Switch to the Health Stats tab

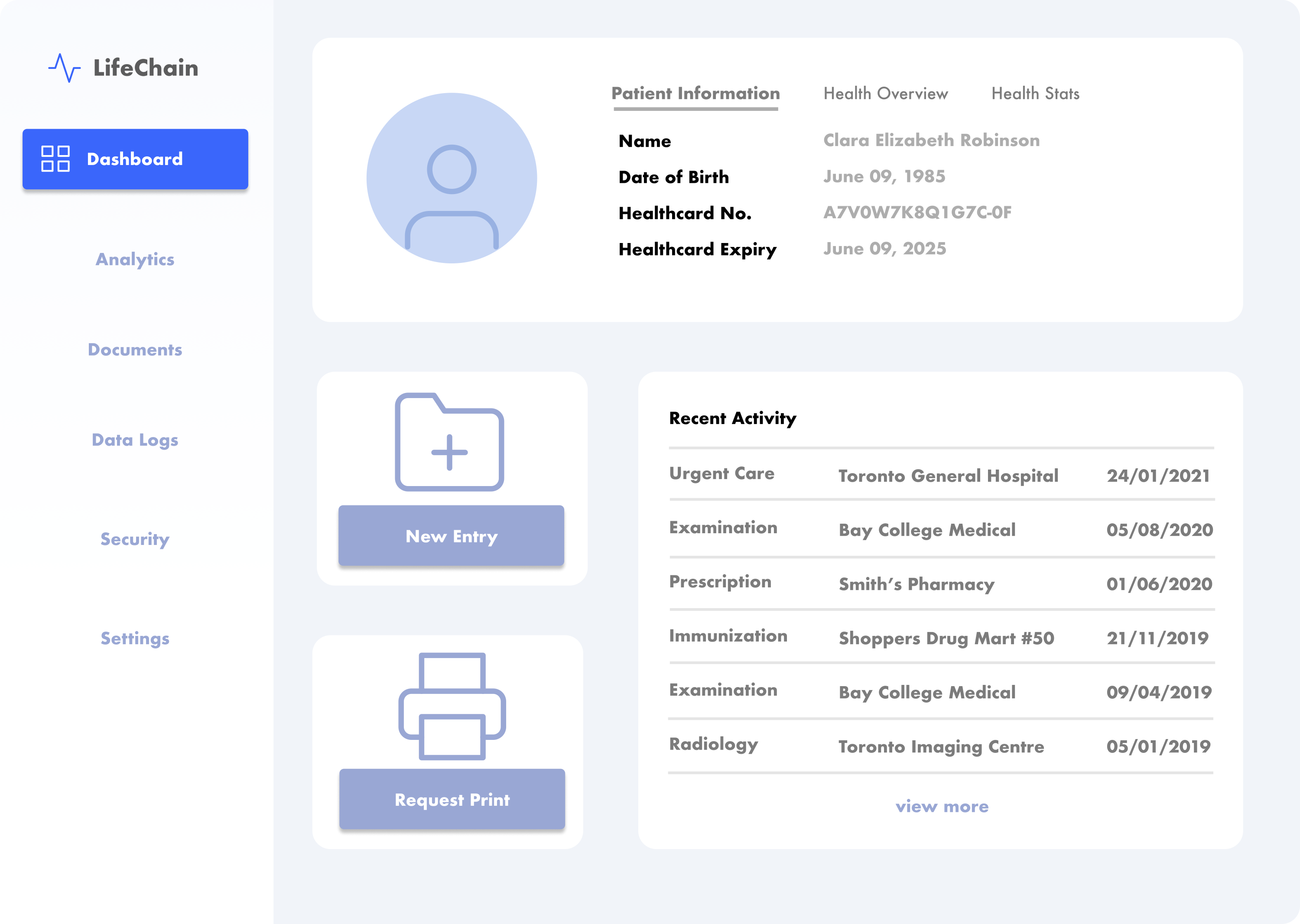(1035, 94)
